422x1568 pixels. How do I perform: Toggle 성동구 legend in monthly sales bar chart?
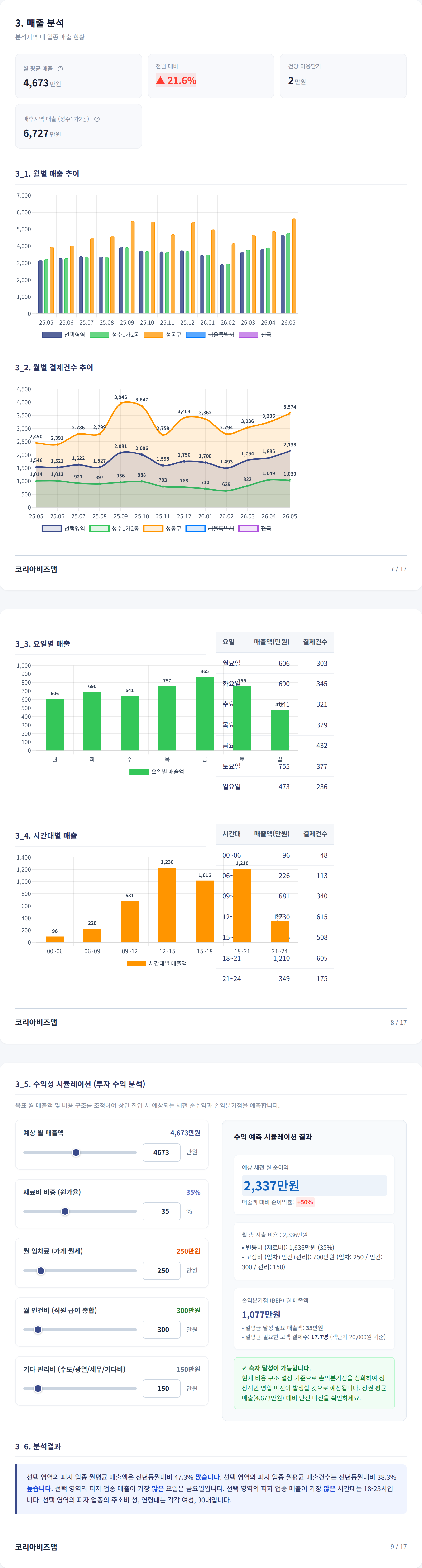pyautogui.click(x=162, y=335)
